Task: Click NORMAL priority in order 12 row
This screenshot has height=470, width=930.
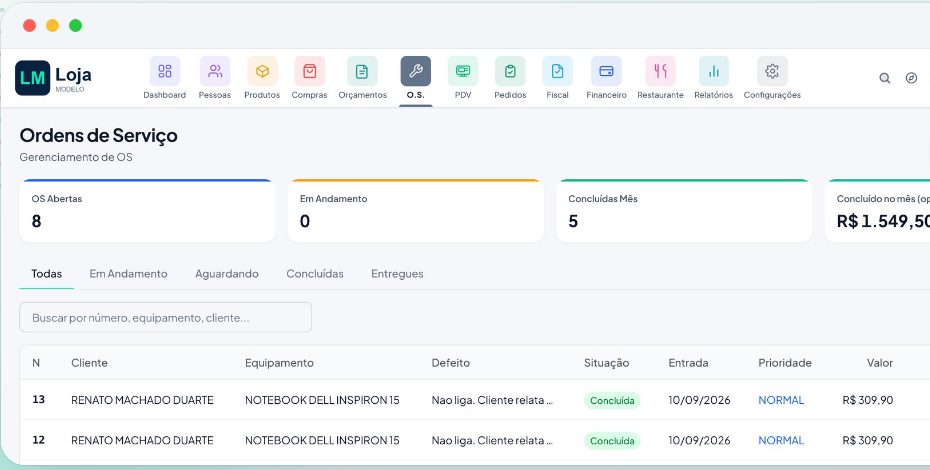Action: pyautogui.click(x=781, y=440)
